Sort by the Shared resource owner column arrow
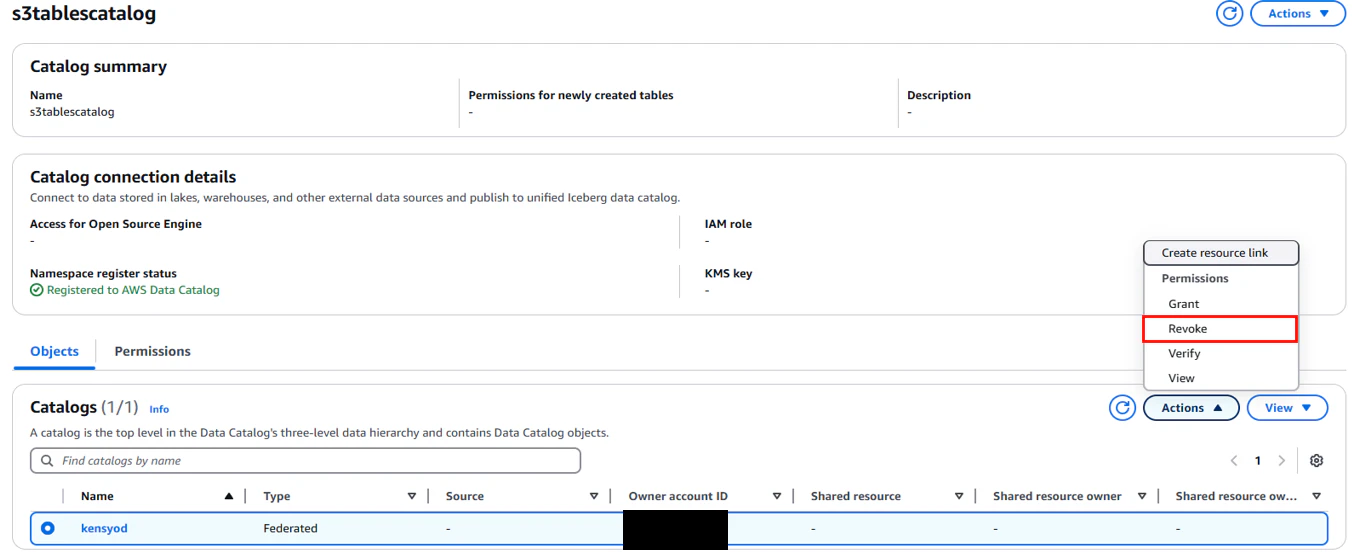1352x560 pixels. 1141,496
